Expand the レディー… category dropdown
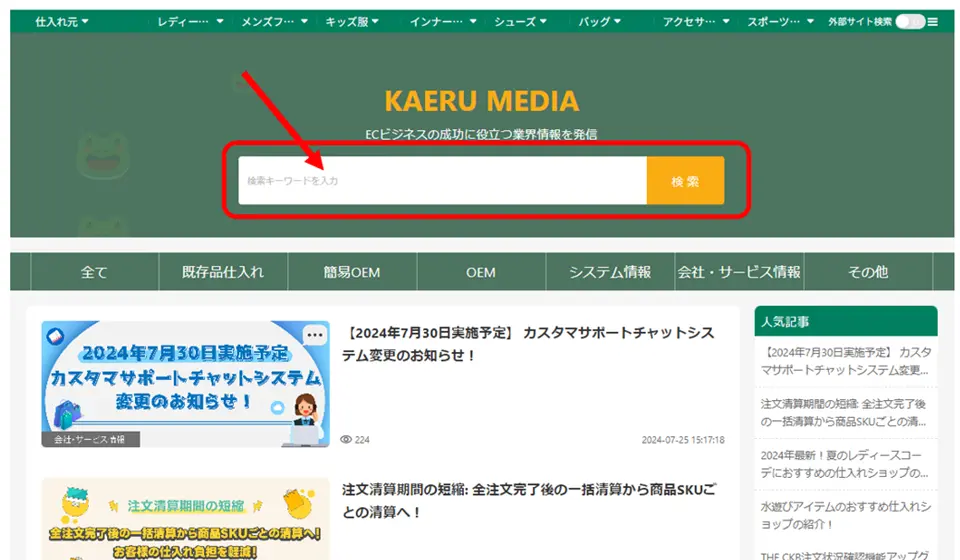The width and height of the screenshot is (960, 560). tap(190, 22)
